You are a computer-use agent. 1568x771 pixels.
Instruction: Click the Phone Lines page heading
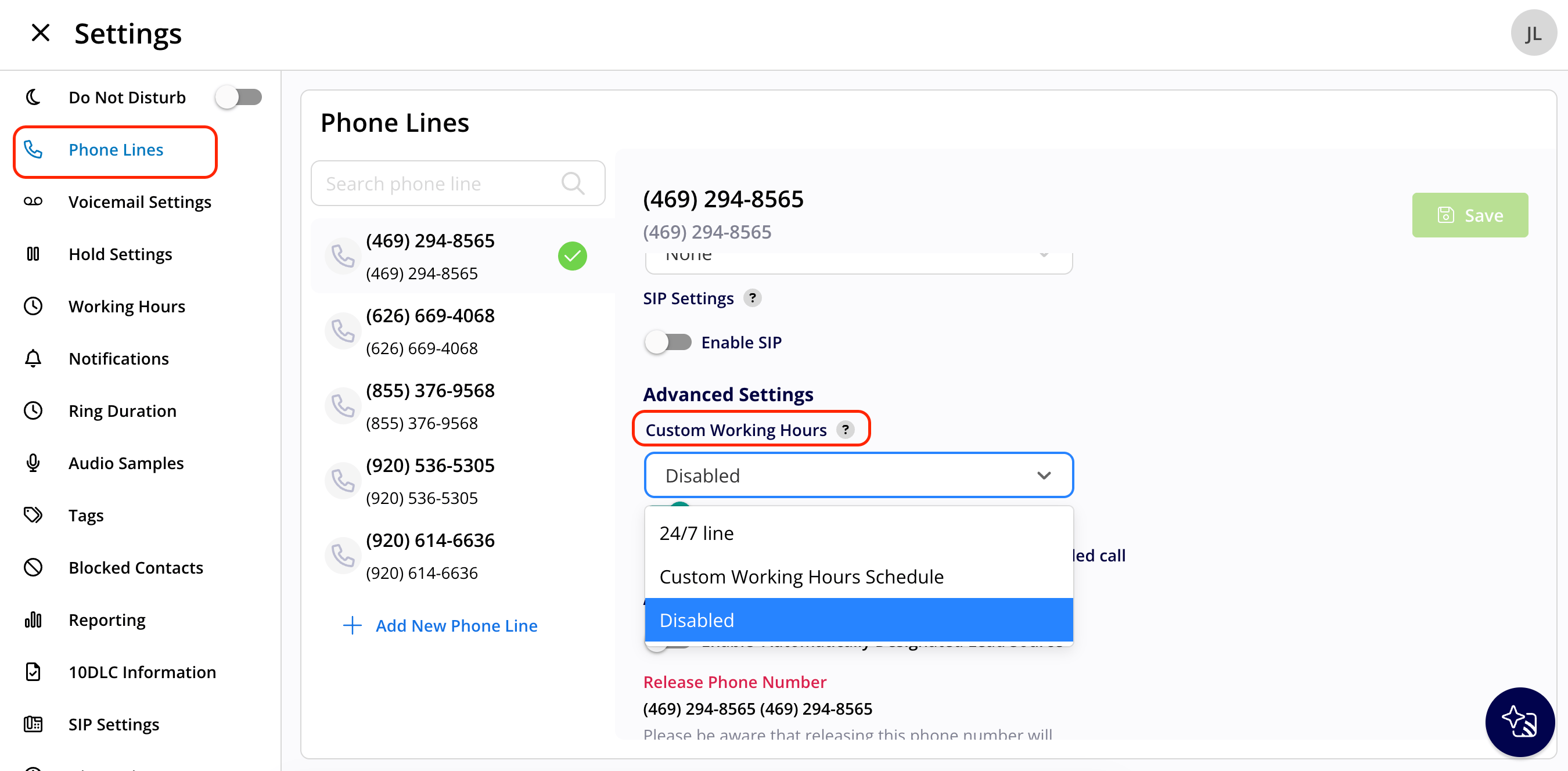click(394, 124)
